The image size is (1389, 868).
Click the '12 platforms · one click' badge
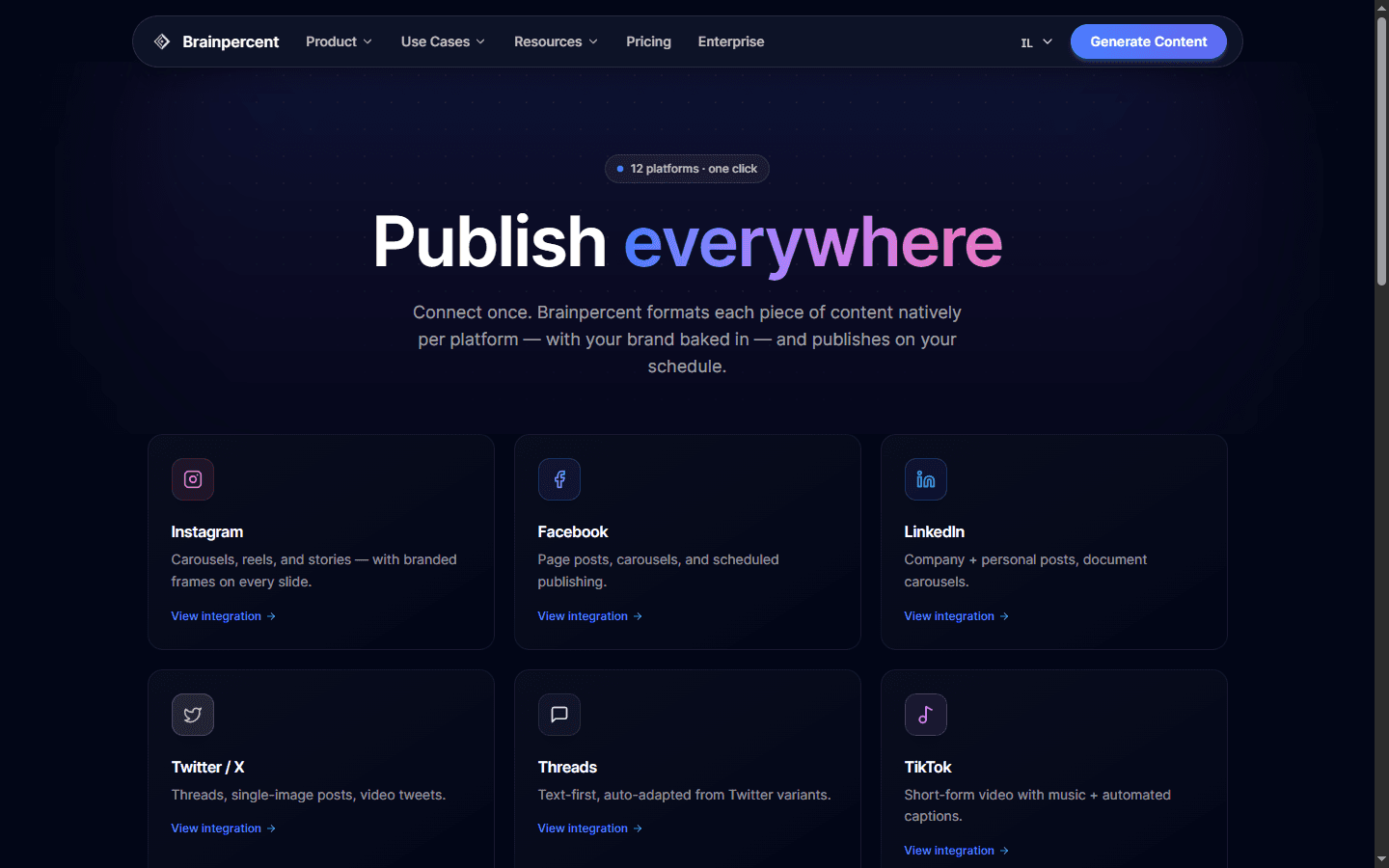[687, 169]
